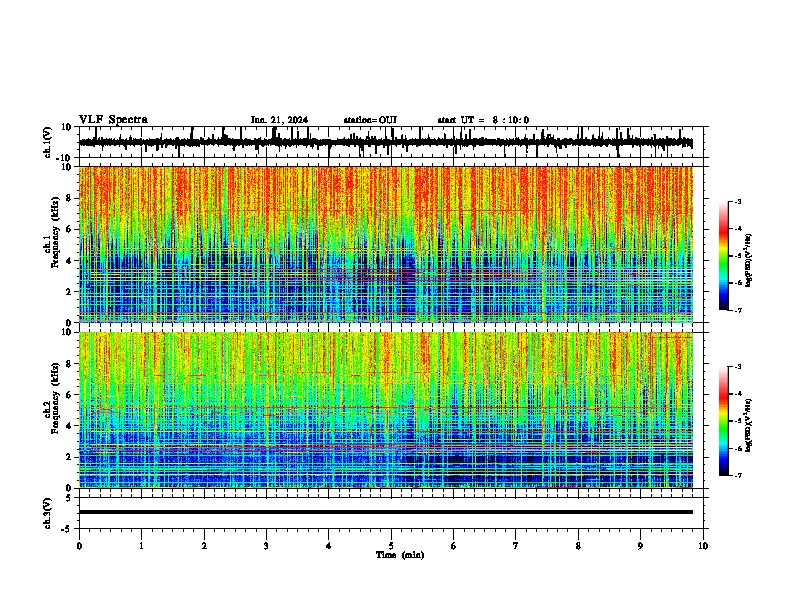Click the ch.2 "Frequency (kHz)" axis label

click(x=55, y=397)
